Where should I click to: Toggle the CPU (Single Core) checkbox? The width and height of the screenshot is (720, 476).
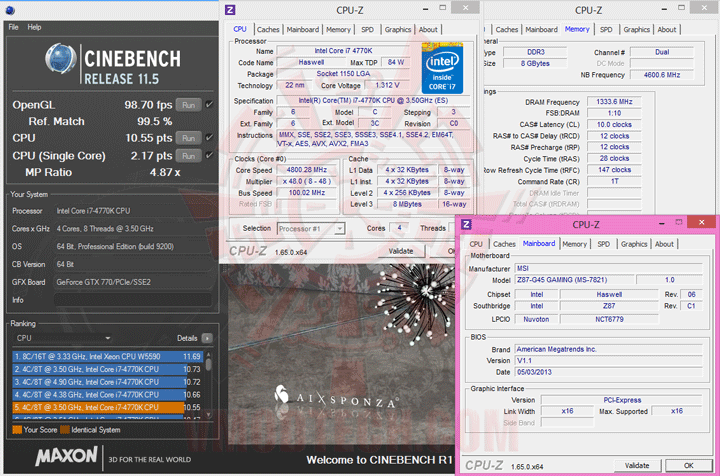[209, 155]
